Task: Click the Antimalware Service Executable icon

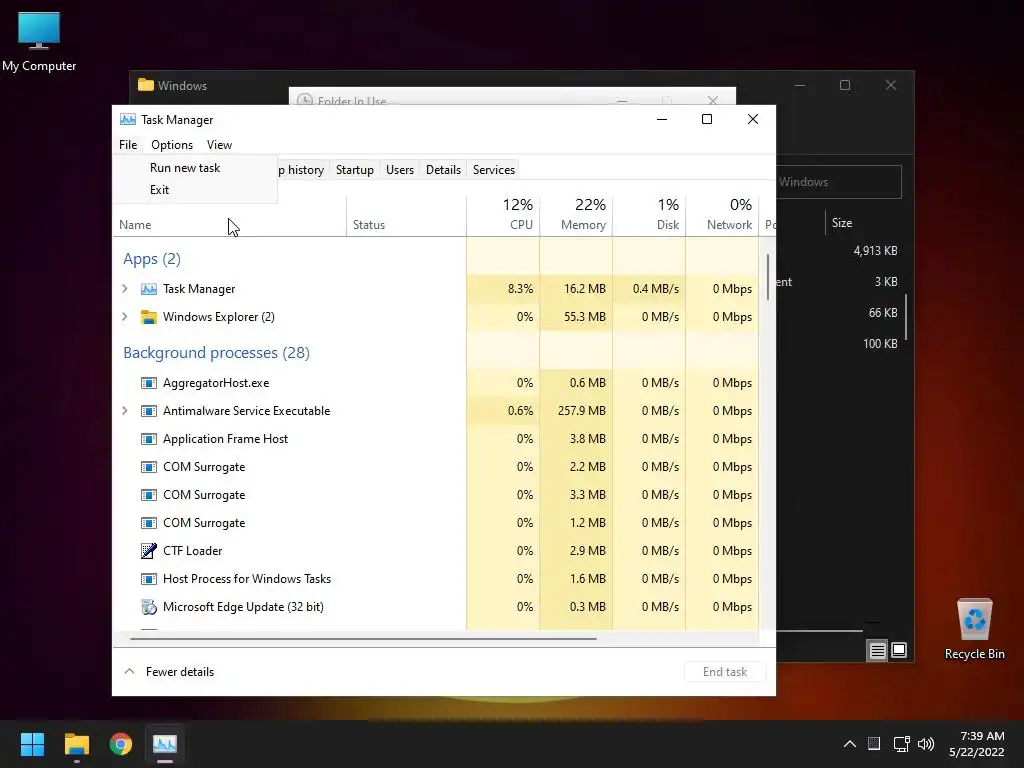Action: 149,411
